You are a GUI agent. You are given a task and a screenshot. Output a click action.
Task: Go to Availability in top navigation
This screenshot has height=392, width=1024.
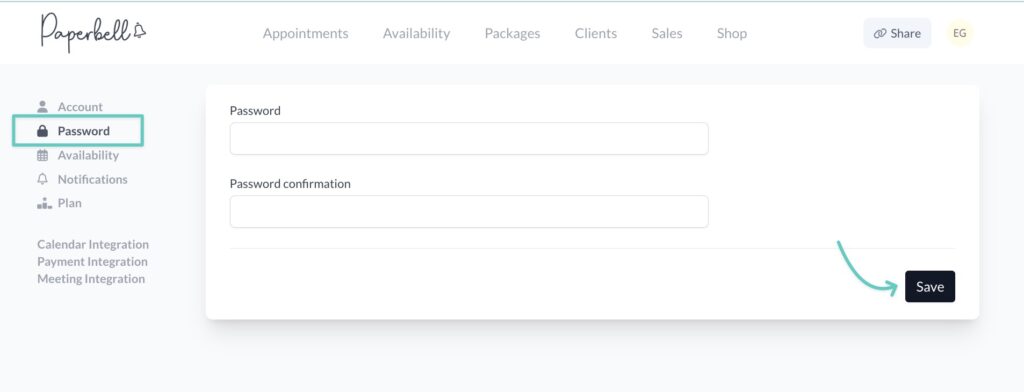416,33
